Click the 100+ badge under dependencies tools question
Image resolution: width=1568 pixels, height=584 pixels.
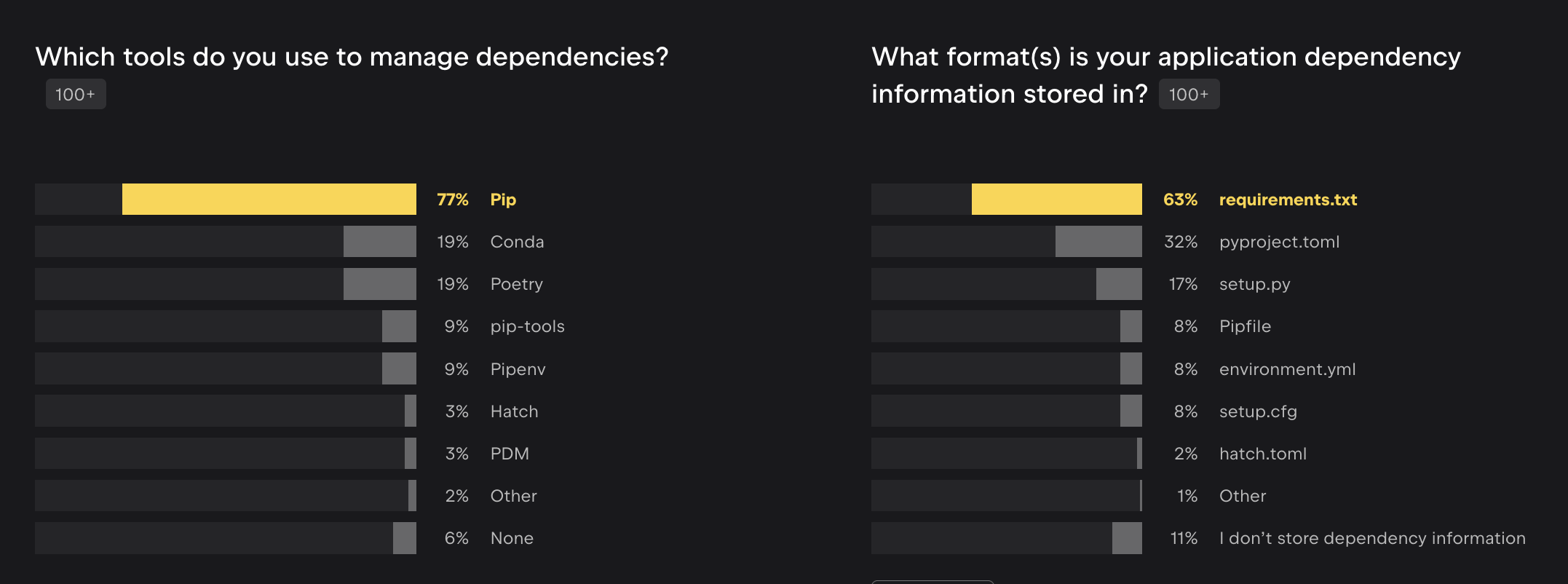coord(76,95)
